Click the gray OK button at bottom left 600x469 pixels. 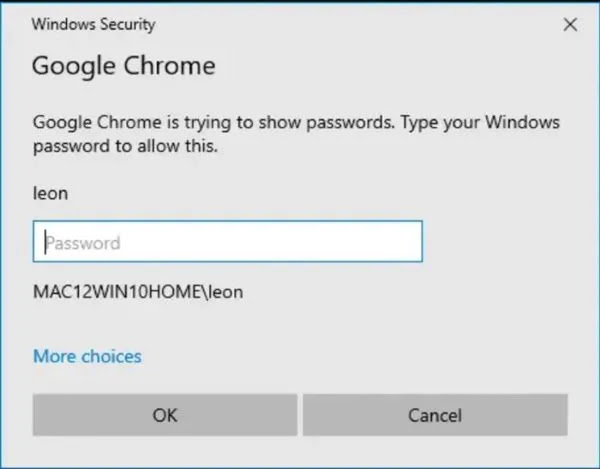tap(164, 415)
